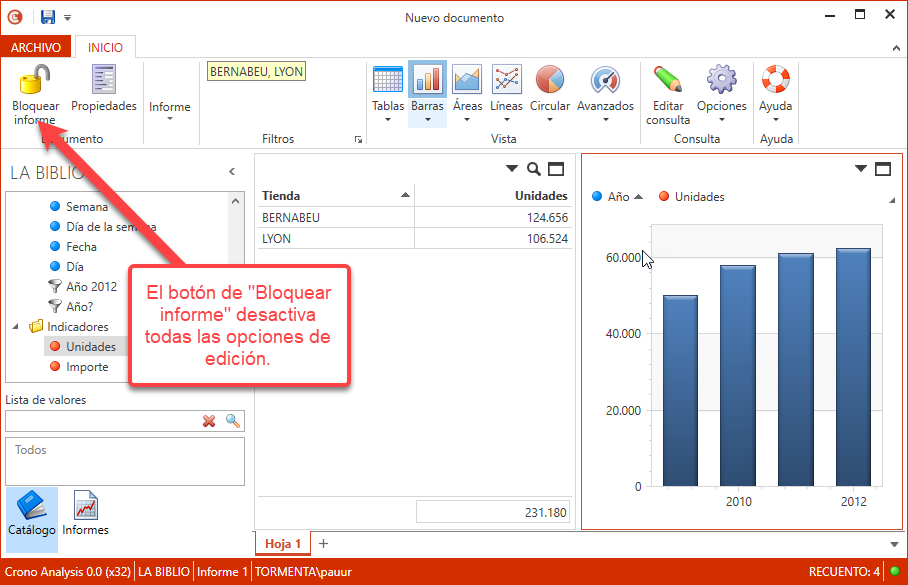Collapse the Indicadores tree folder

16,327
